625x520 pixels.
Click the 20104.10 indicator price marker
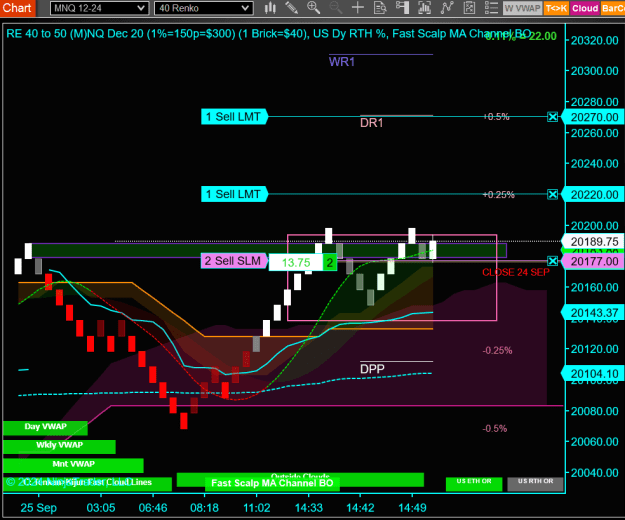click(x=593, y=374)
